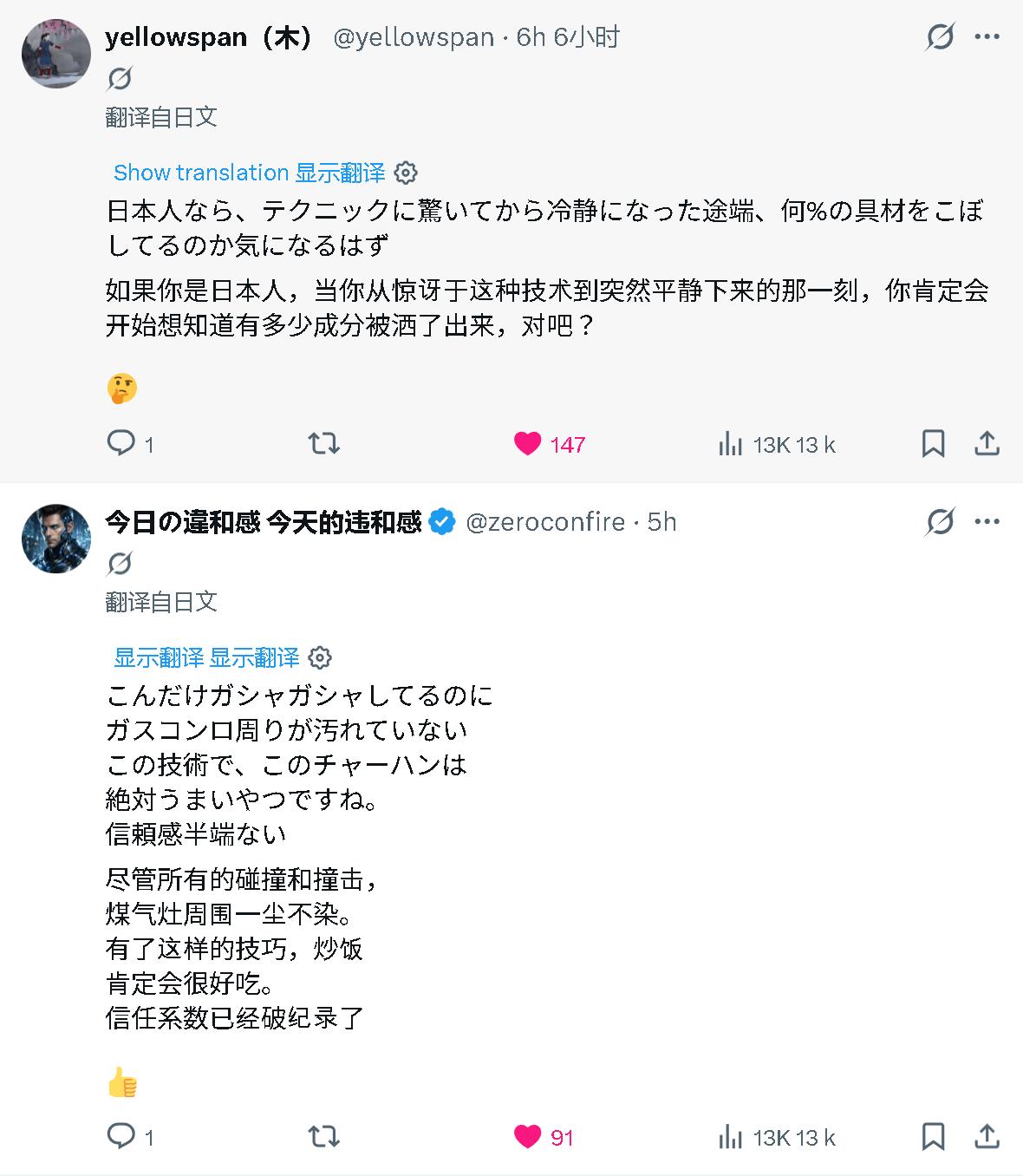Click Grok icon on yellowspan's post header
This screenshot has width=1023, height=1176.
940,37
